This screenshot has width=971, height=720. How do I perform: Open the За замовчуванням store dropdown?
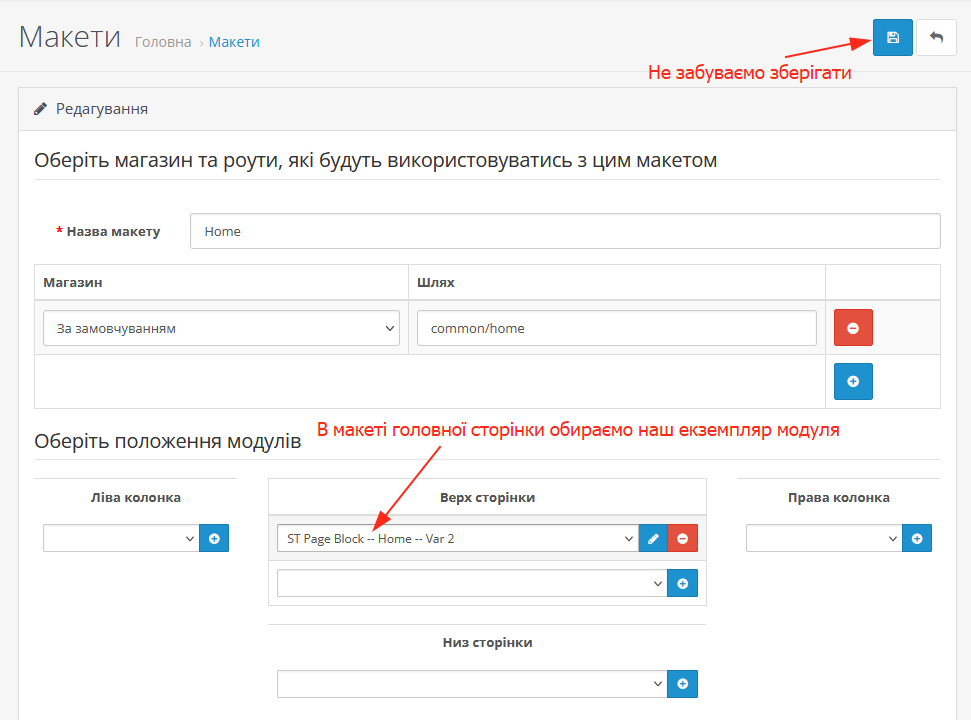point(221,328)
